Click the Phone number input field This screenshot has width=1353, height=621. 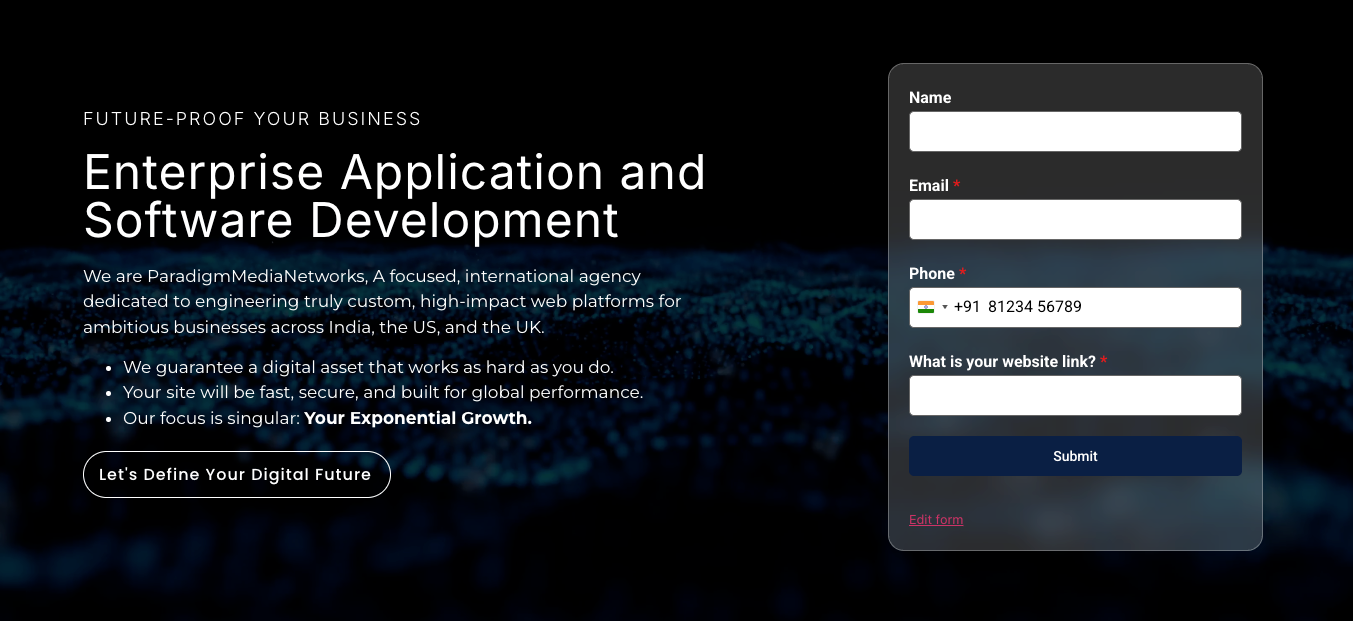(x=1075, y=307)
